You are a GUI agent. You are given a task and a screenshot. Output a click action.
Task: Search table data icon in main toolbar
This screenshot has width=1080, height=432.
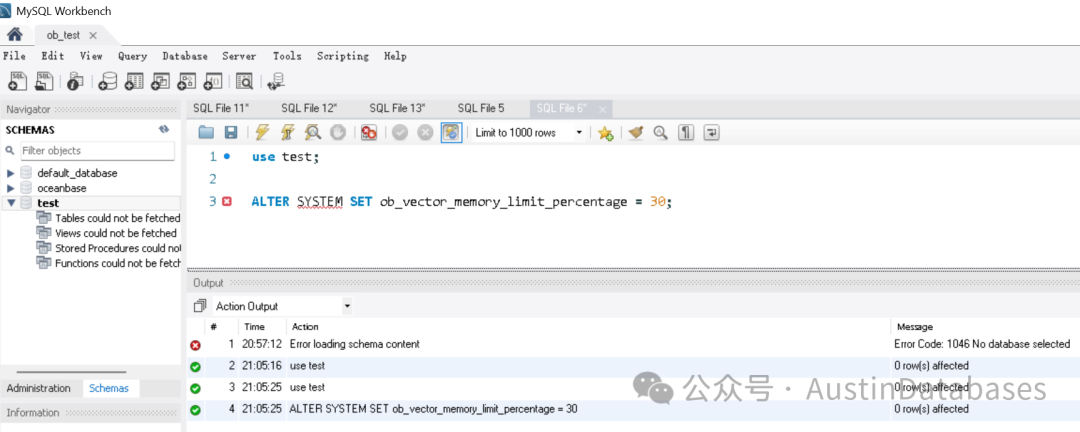point(245,82)
